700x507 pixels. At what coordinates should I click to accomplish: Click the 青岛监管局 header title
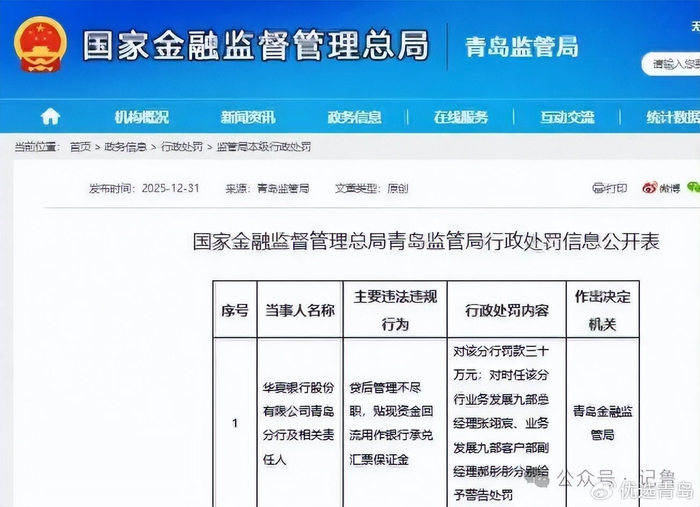coord(521,47)
